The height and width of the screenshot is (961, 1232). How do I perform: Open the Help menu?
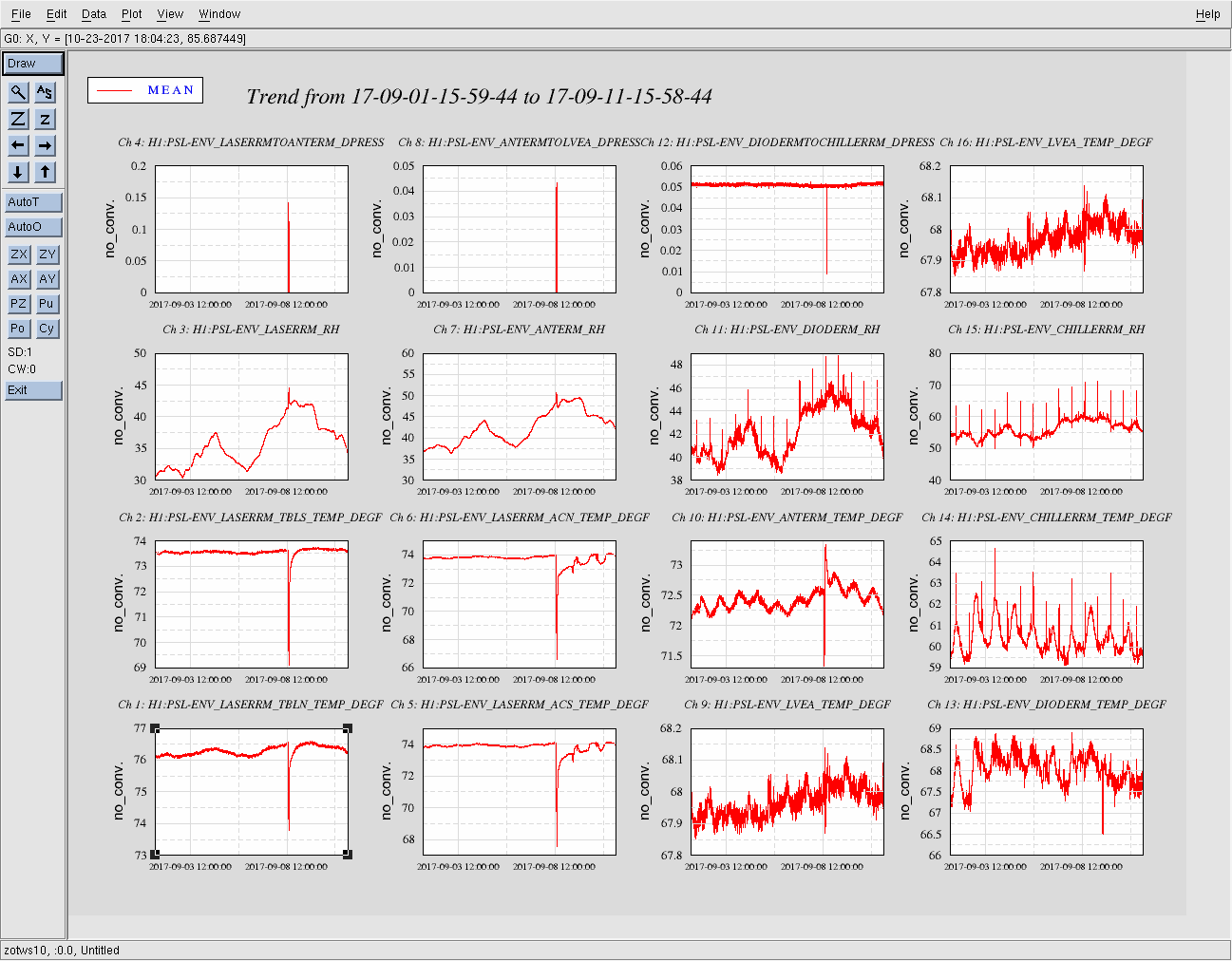point(1207,14)
